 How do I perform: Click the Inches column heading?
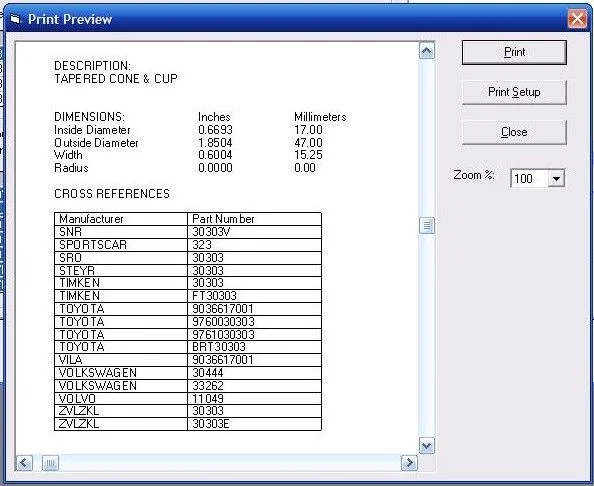click(214, 117)
